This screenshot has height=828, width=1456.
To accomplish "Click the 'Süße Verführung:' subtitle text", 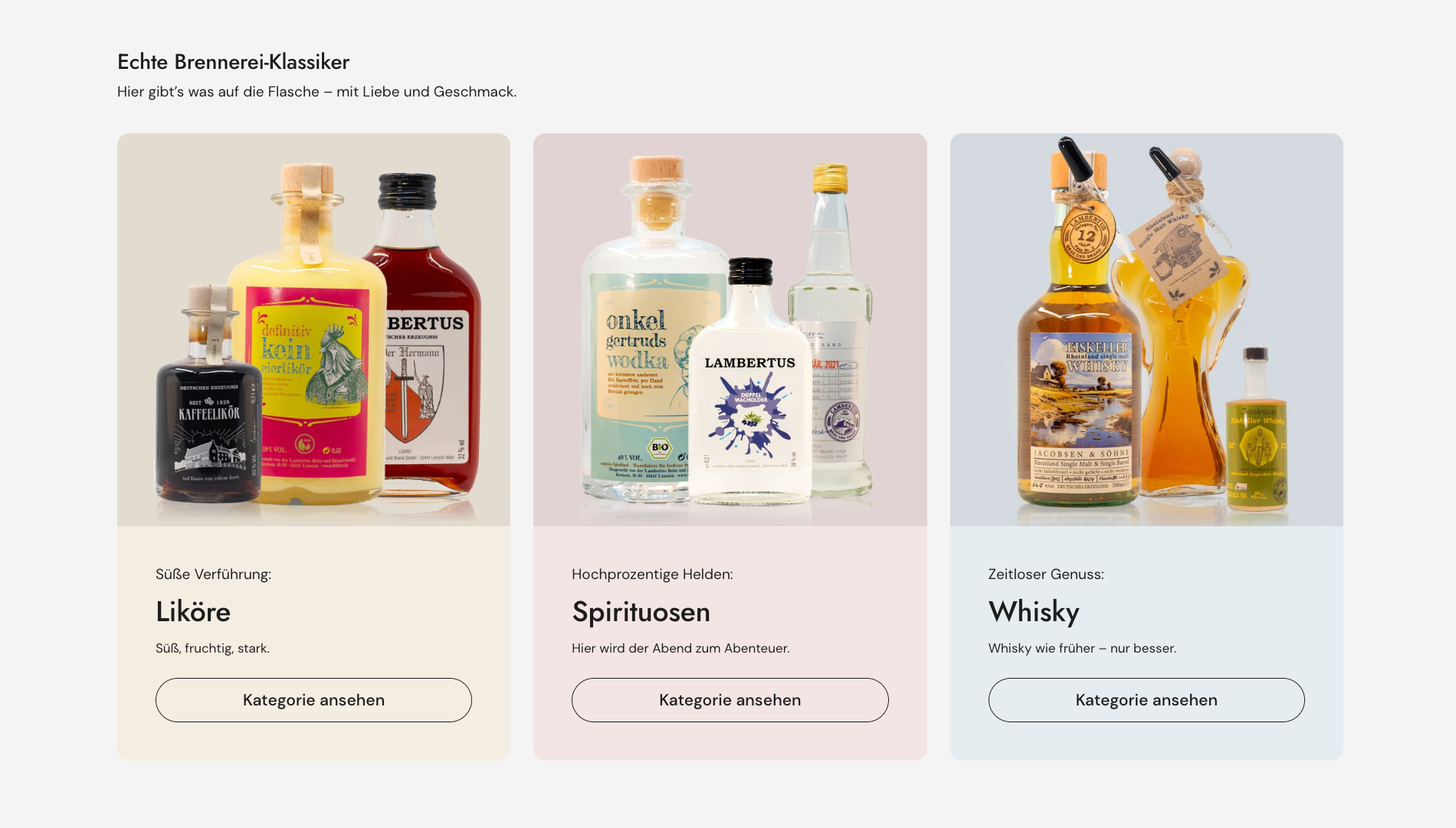I will [213, 574].
